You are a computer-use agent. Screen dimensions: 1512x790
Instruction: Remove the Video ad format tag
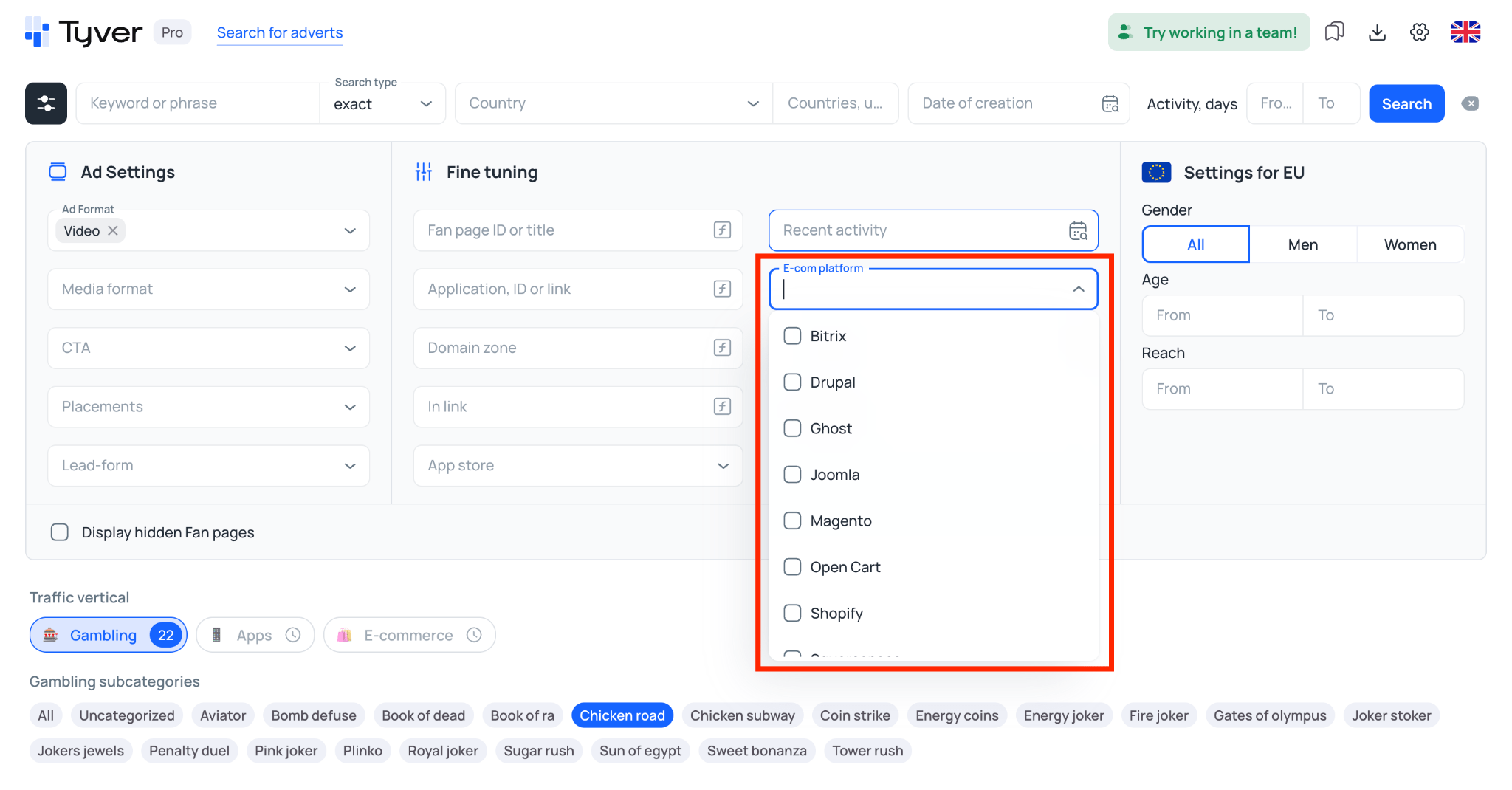pos(112,230)
